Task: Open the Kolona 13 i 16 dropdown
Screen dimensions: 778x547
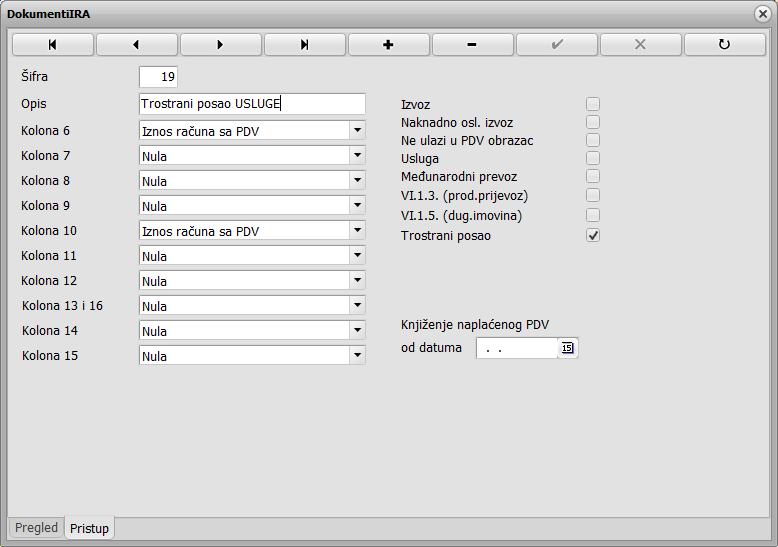Action: point(357,305)
